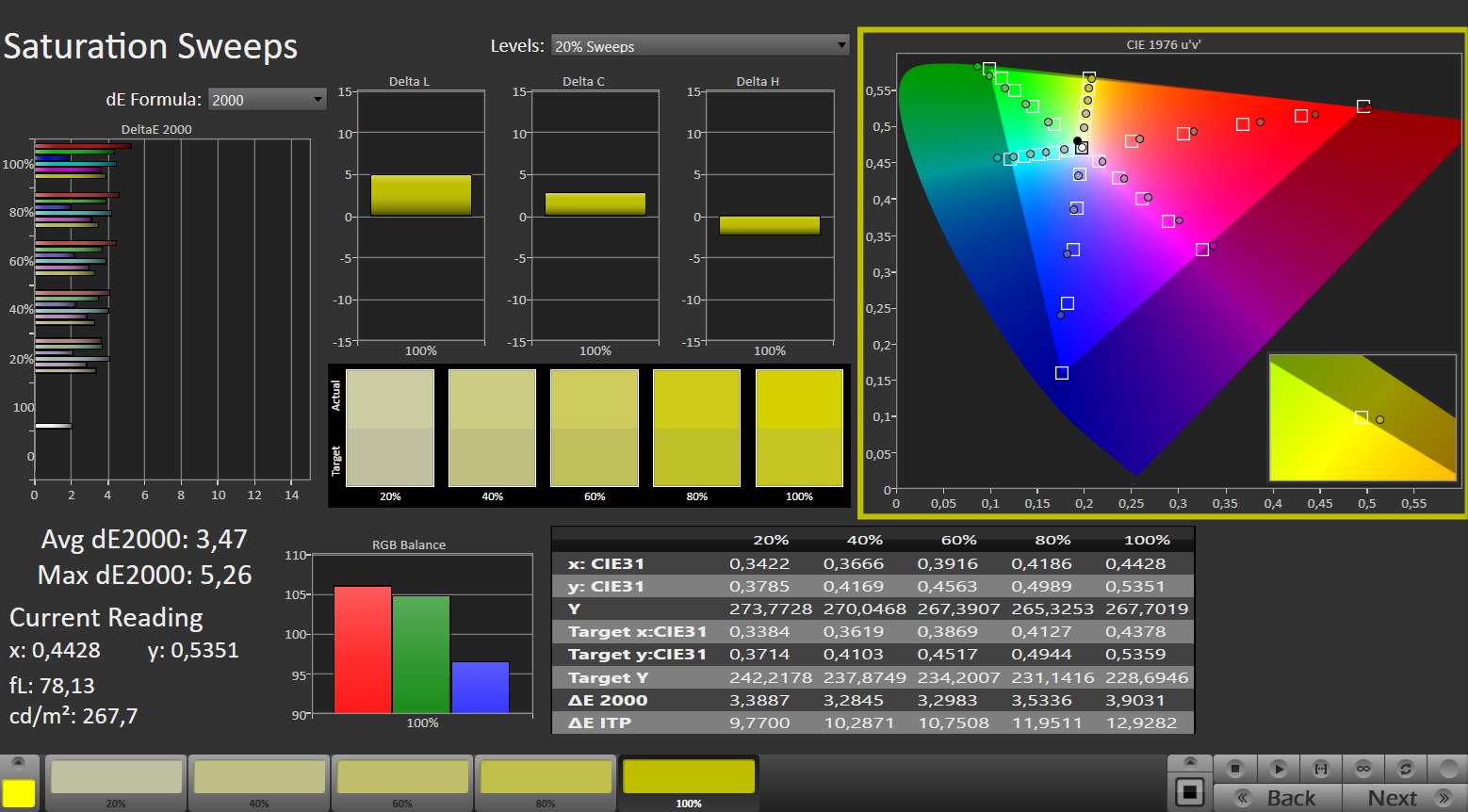Go Back to the previous page
This screenshot has width=1468, height=812.
click(x=1277, y=798)
